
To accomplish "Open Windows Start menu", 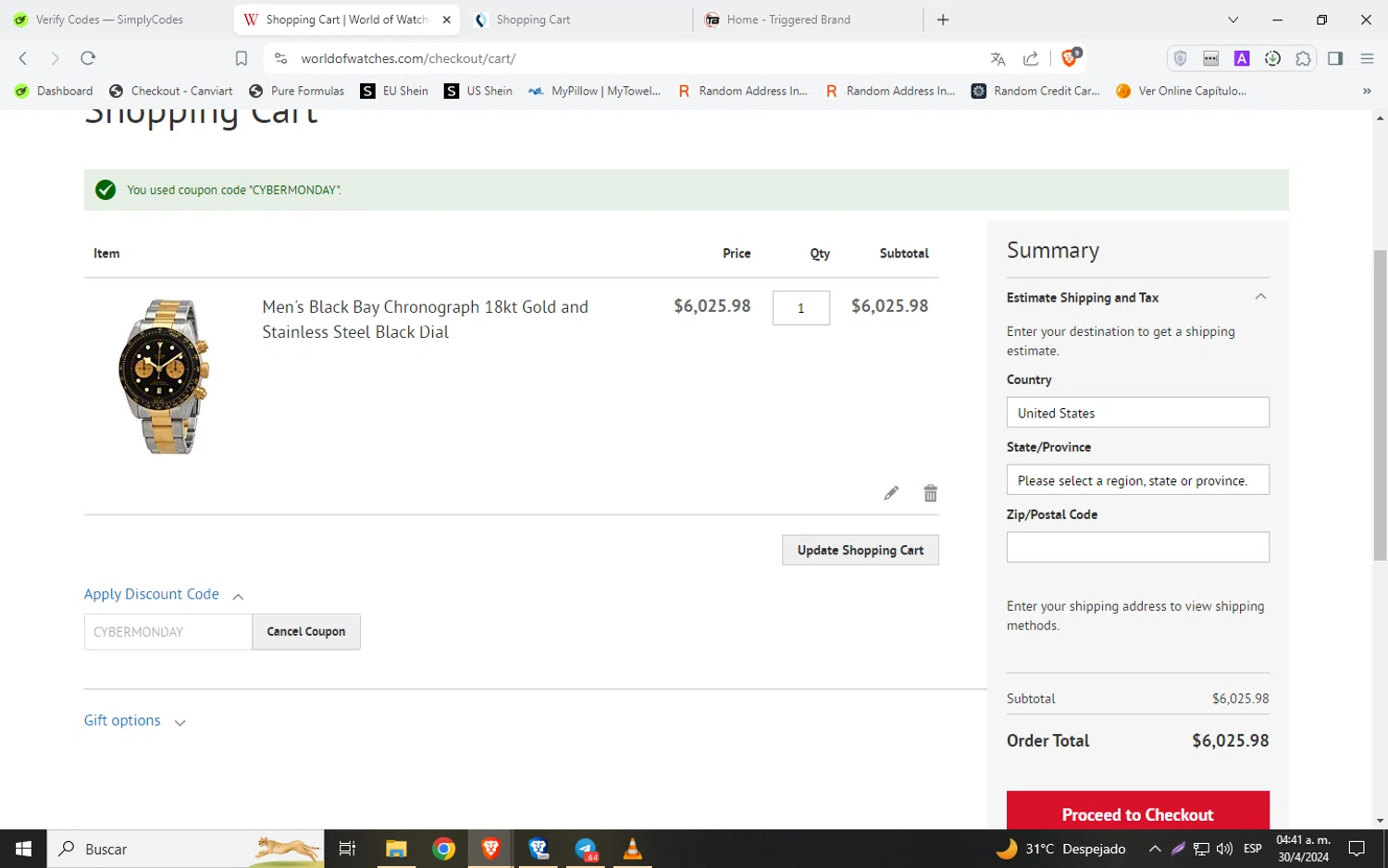I will 23,849.
